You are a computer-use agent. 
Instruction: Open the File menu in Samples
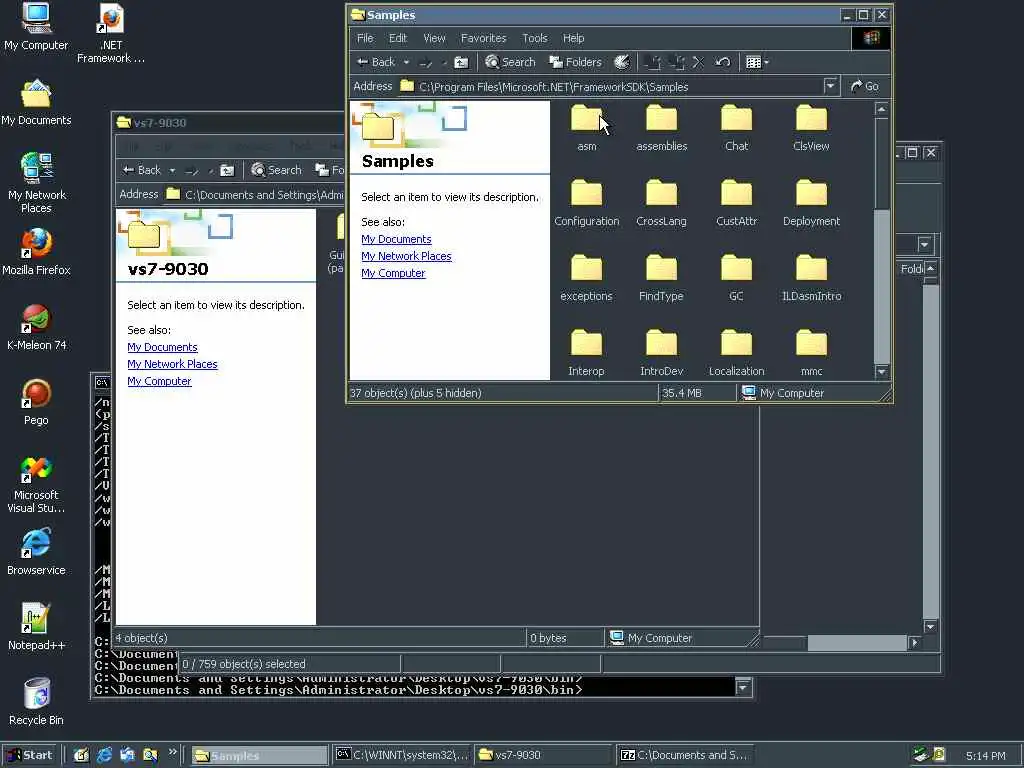[365, 38]
